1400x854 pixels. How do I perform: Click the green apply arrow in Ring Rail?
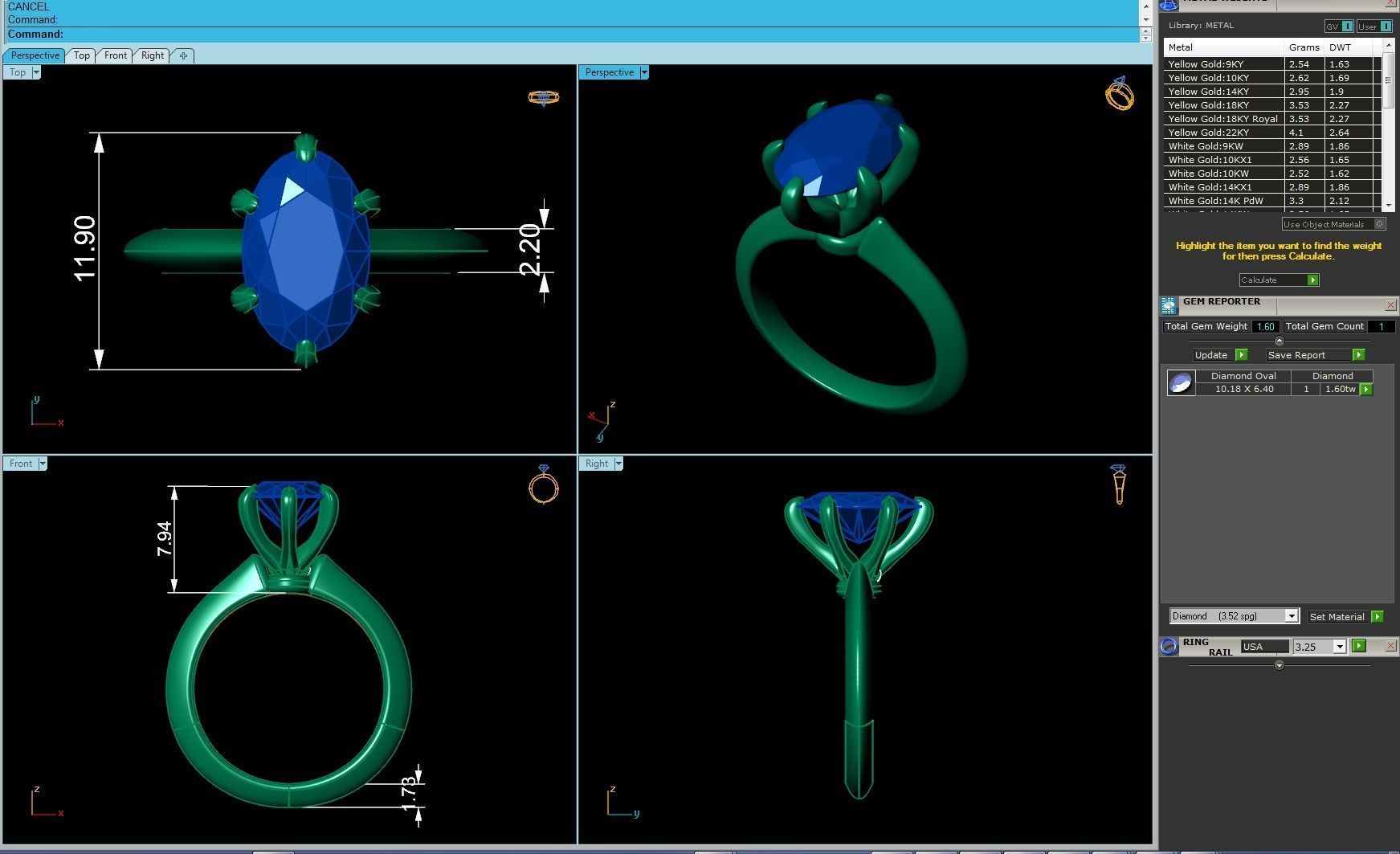click(x=1358, y=646)
